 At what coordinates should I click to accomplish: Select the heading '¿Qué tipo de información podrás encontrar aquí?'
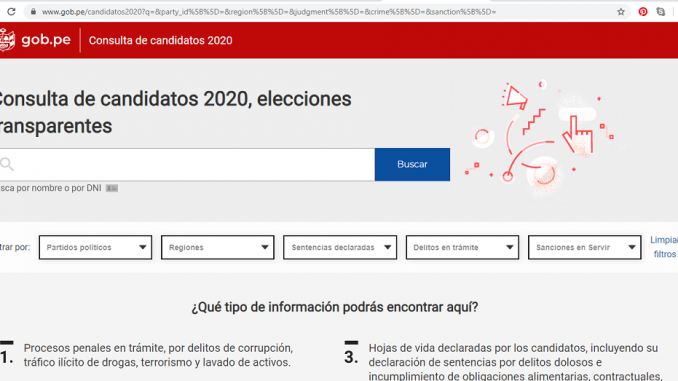[x=335, y=307]
